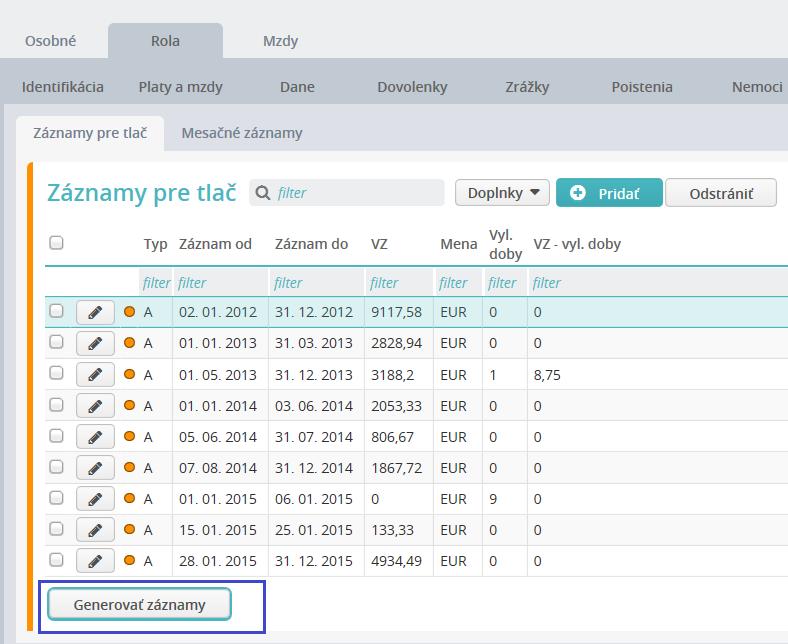788x644 pixels.
Task: Edit the record starting 01. 05. 2013
Action: click(95, 375)
